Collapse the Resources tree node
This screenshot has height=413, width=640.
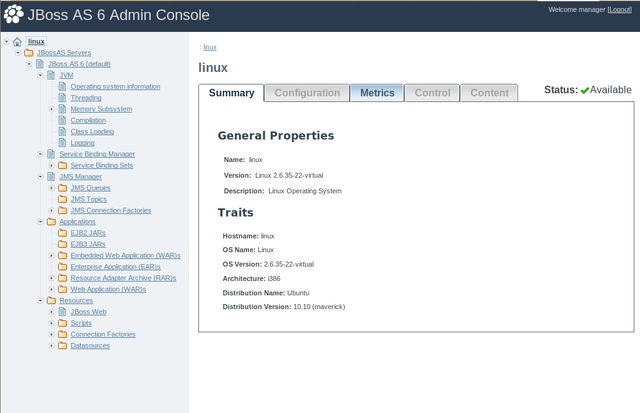[x=40, y=300]
